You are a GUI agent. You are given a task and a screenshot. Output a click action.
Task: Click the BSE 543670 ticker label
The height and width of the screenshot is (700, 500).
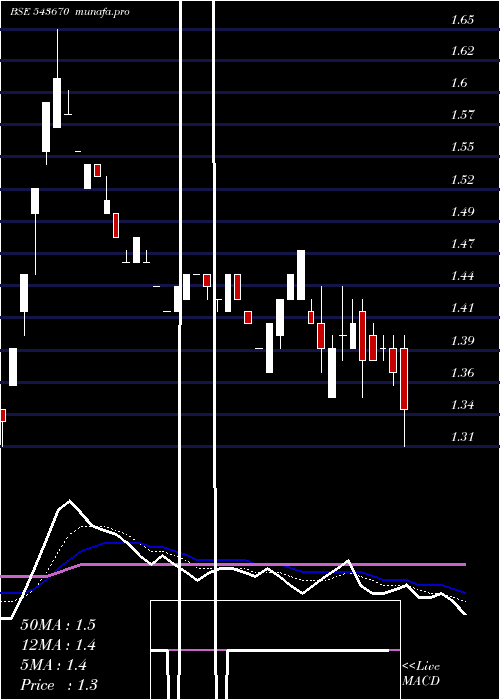39,12
